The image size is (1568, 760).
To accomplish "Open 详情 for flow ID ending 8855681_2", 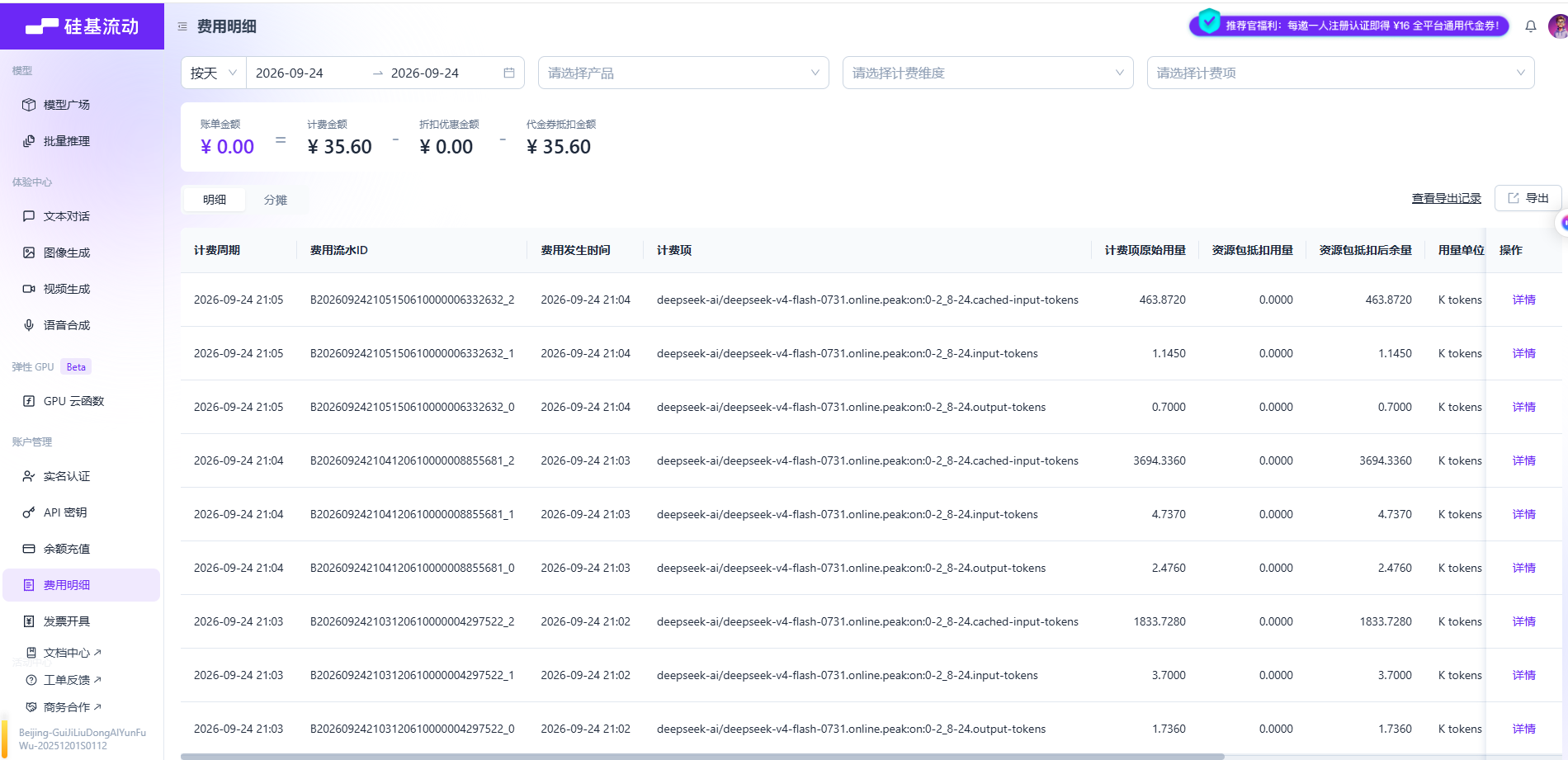I will [x=1523, y=460].
